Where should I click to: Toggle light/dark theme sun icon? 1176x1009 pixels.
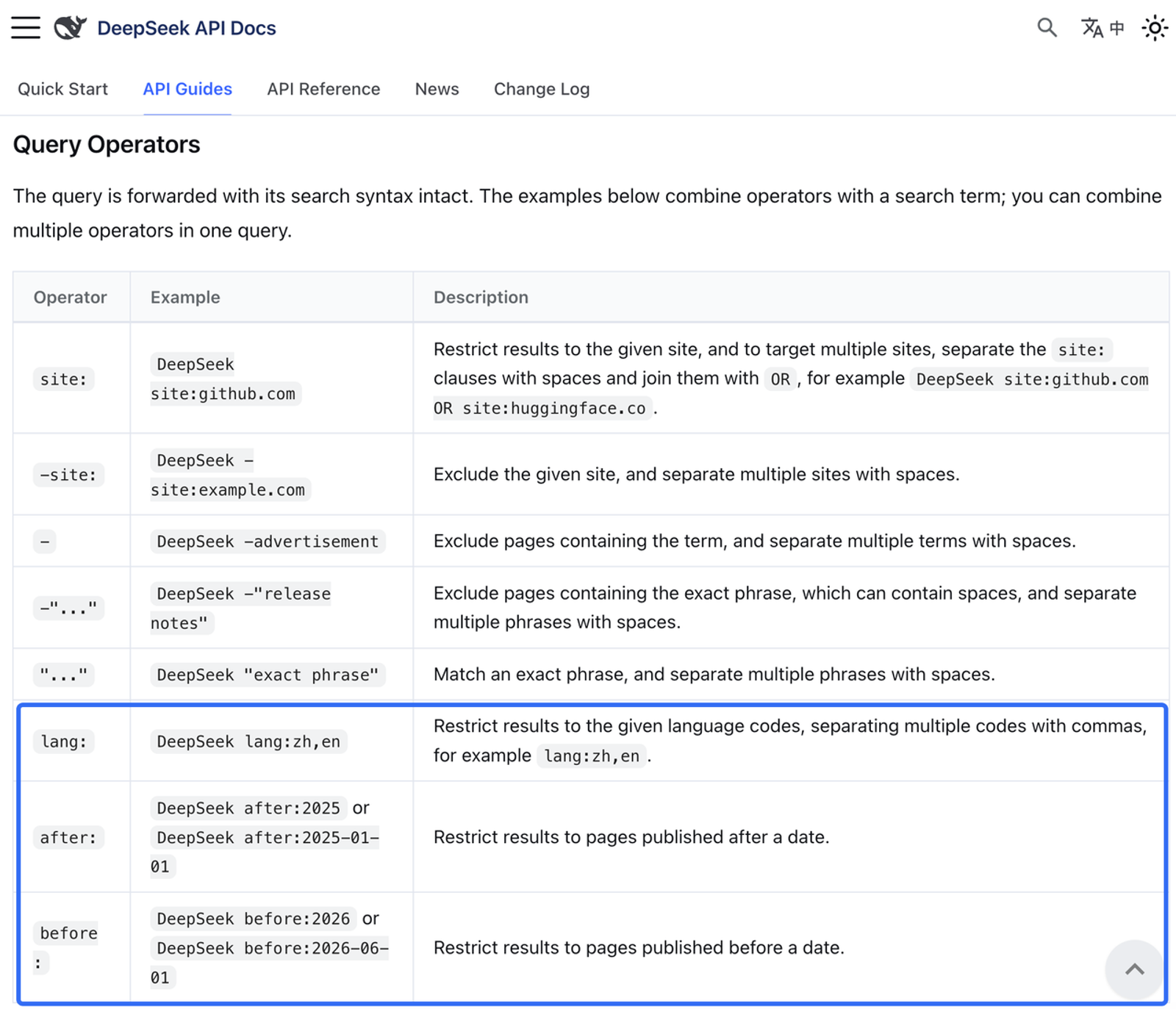coord(1155,28)
